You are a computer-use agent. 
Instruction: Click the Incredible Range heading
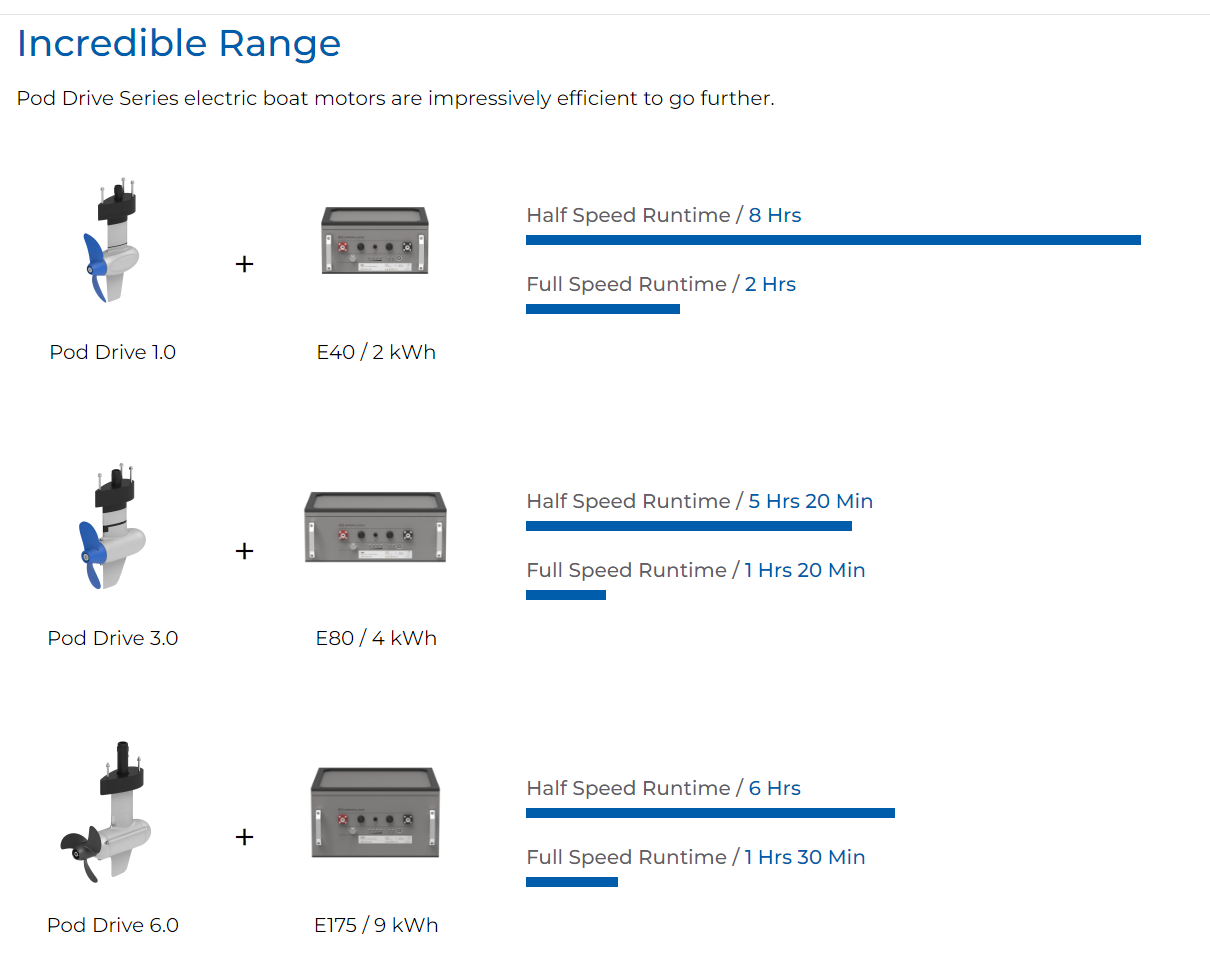coord(179,43)
